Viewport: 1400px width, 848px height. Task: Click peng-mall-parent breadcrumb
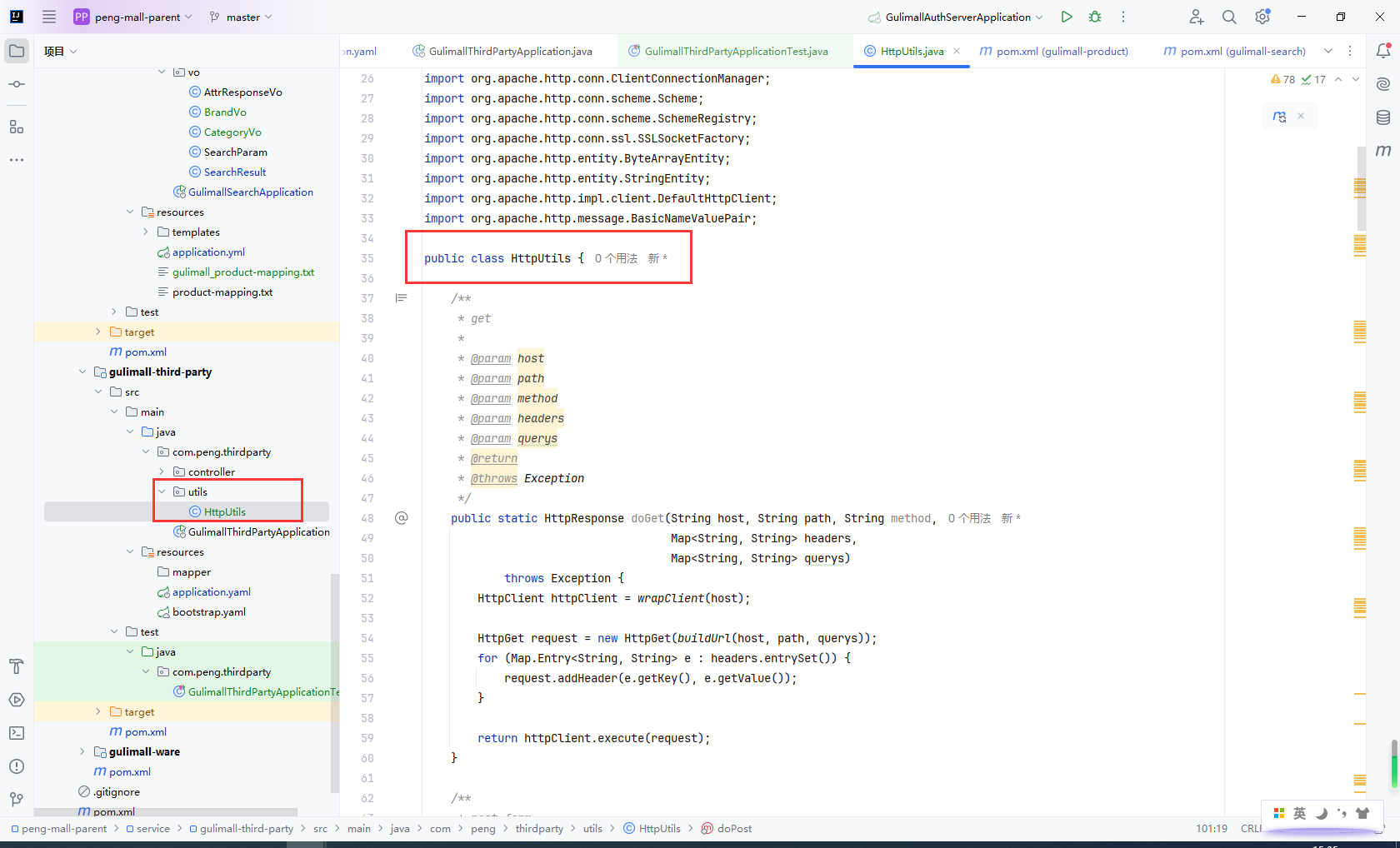coord(59,828)
